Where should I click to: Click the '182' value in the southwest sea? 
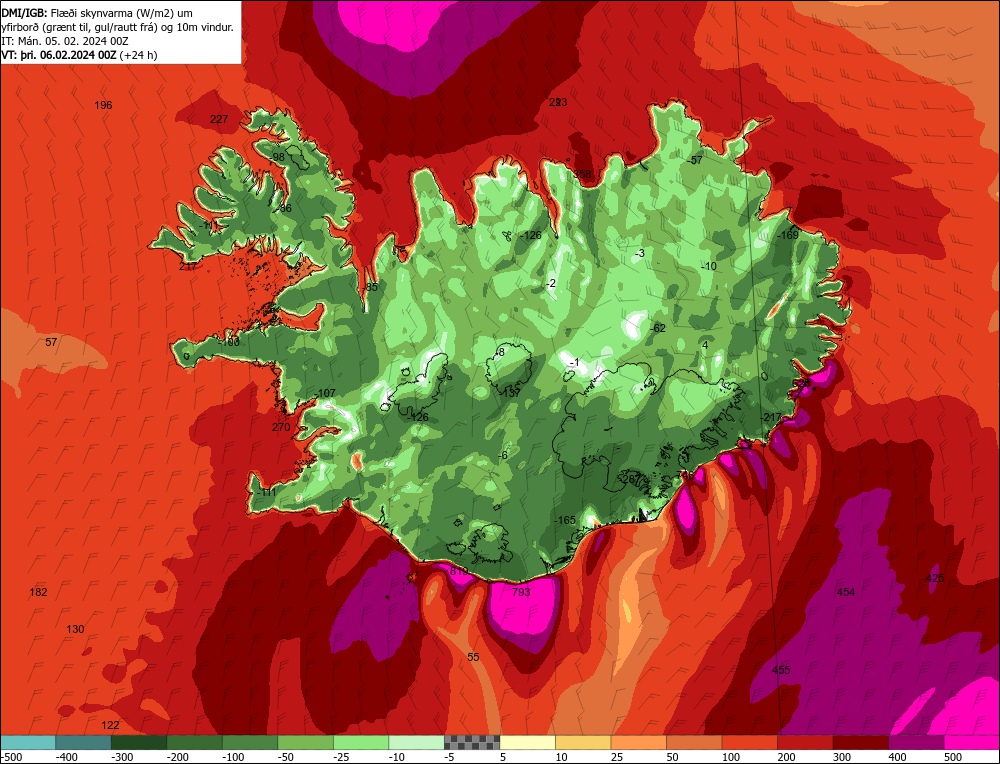pyautogui.click(x=38, y=592)
